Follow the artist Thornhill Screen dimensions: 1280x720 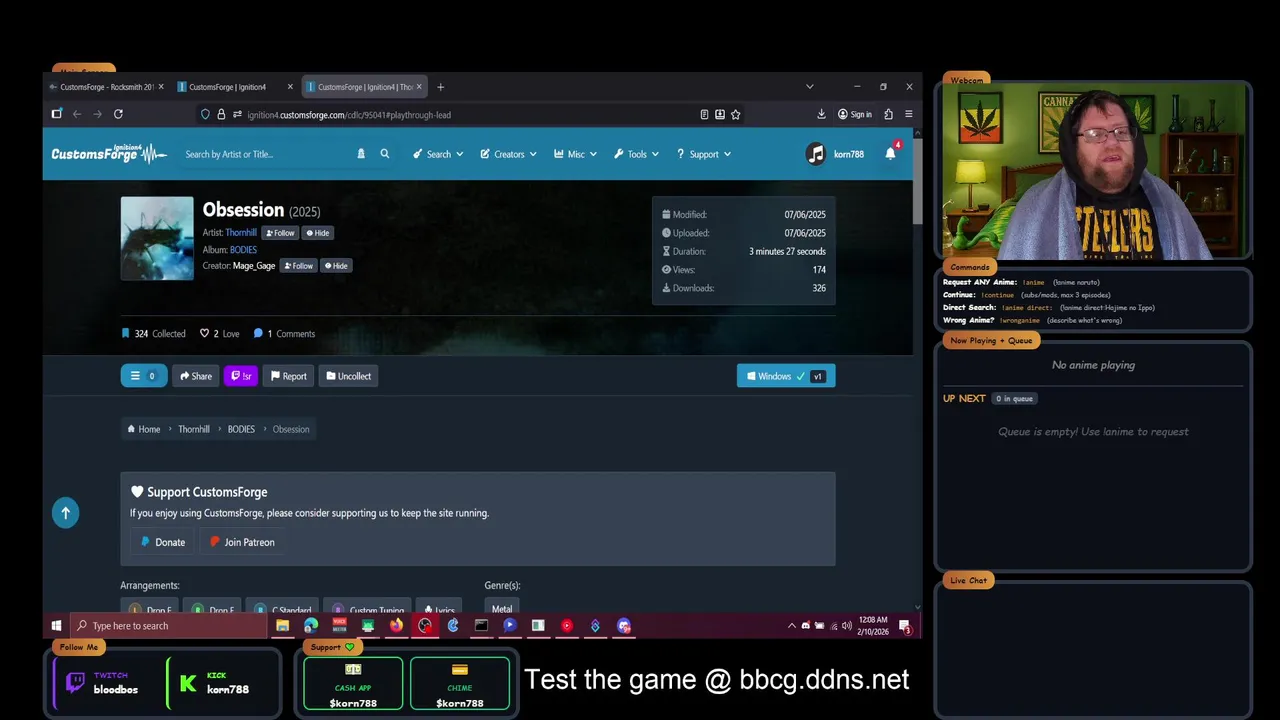[280, 233]
